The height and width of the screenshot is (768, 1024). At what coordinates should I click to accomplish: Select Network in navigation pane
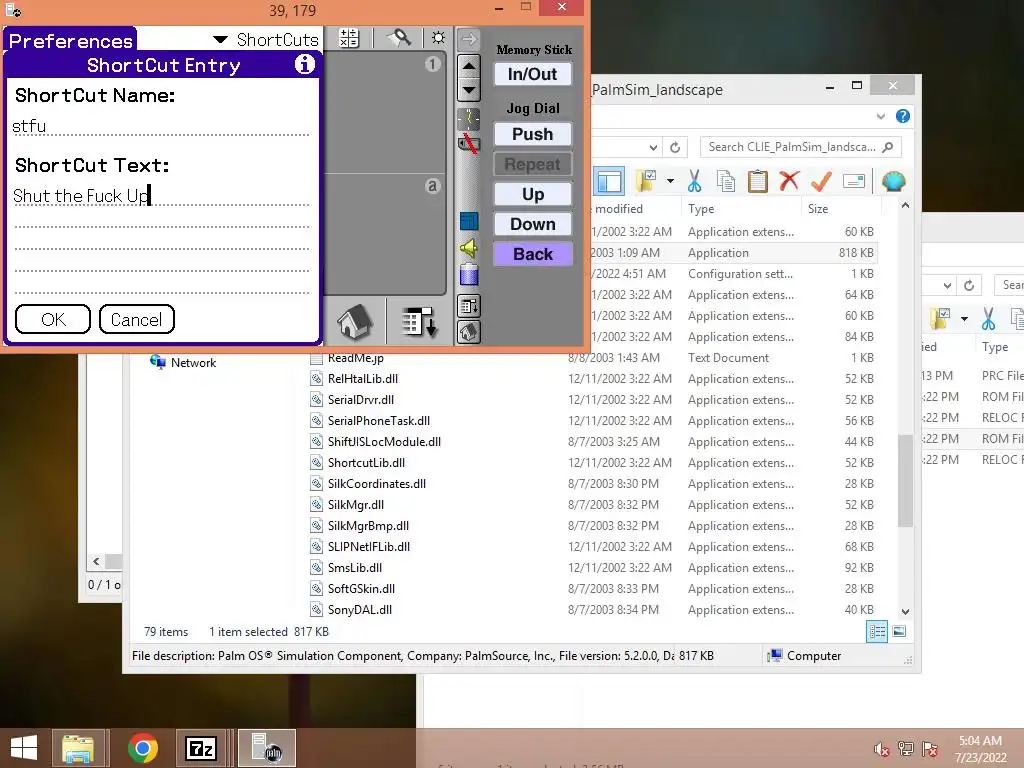[x=183, y=362]
